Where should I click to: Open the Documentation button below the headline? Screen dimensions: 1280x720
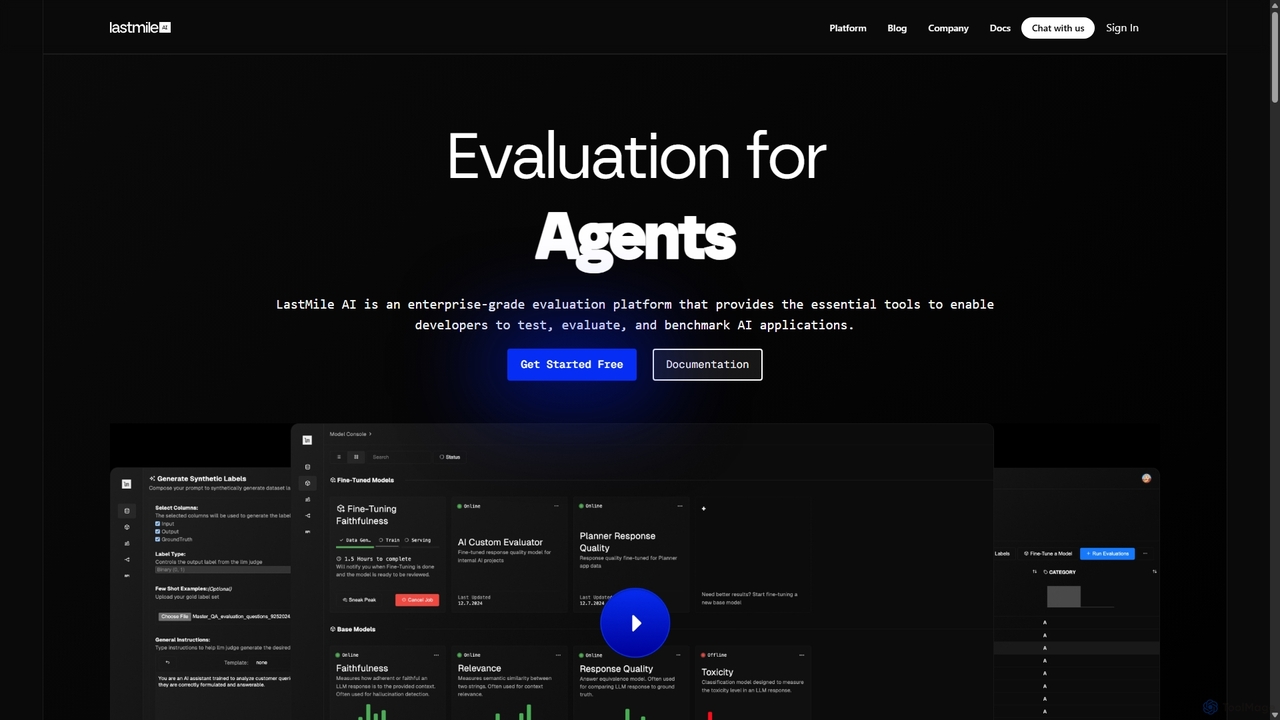707,364
